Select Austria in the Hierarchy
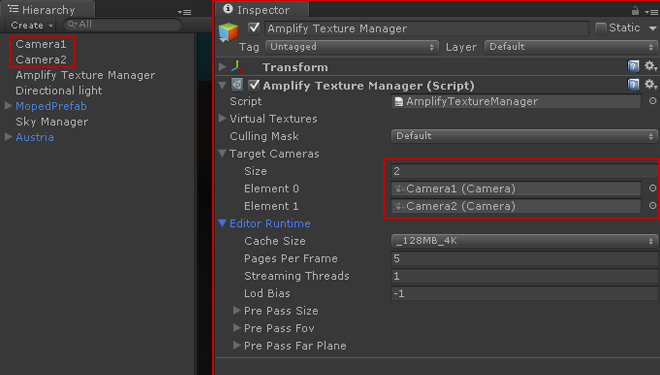 click(x=35, y=137)
